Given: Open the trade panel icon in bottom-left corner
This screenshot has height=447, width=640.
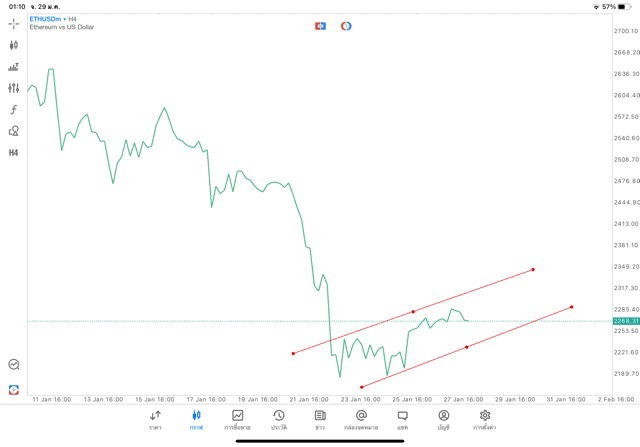Looking at the screenshot, I should tap(14, 389).
